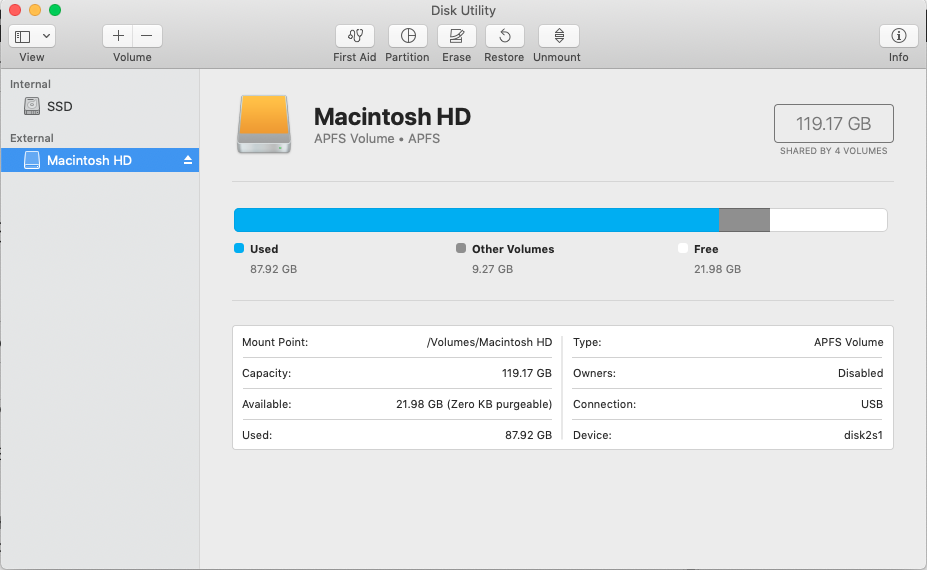The image size is (927, 570).
Task: Click the /Volumes/Macintosh HD mount point
Action: (x=489, y=342)
